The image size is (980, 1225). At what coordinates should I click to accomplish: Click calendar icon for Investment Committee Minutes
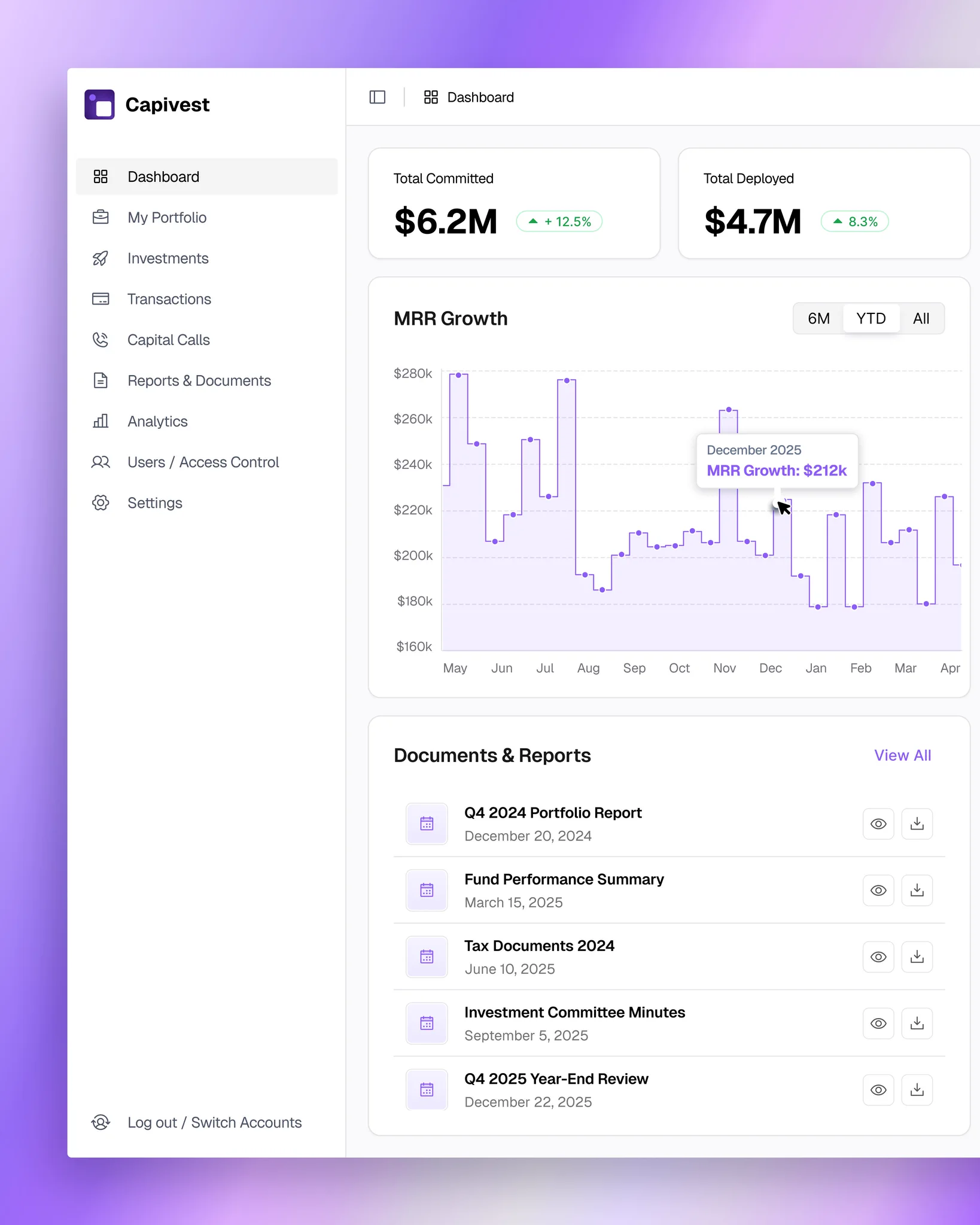point(427,1023)
